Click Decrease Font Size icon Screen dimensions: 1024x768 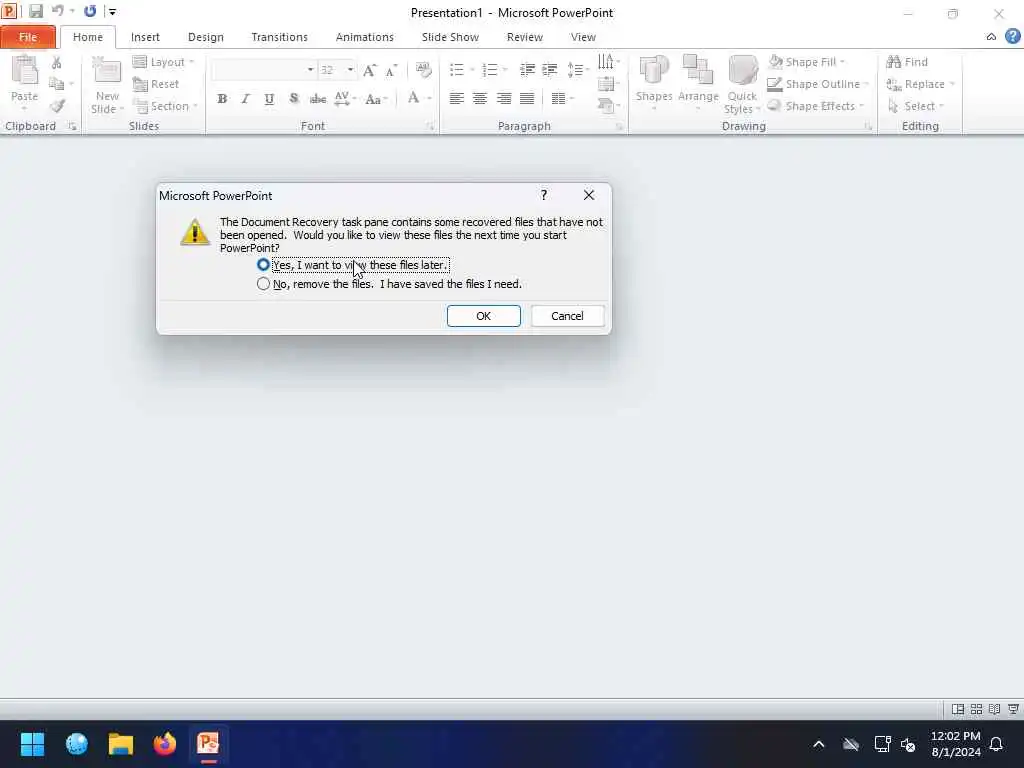391,71
